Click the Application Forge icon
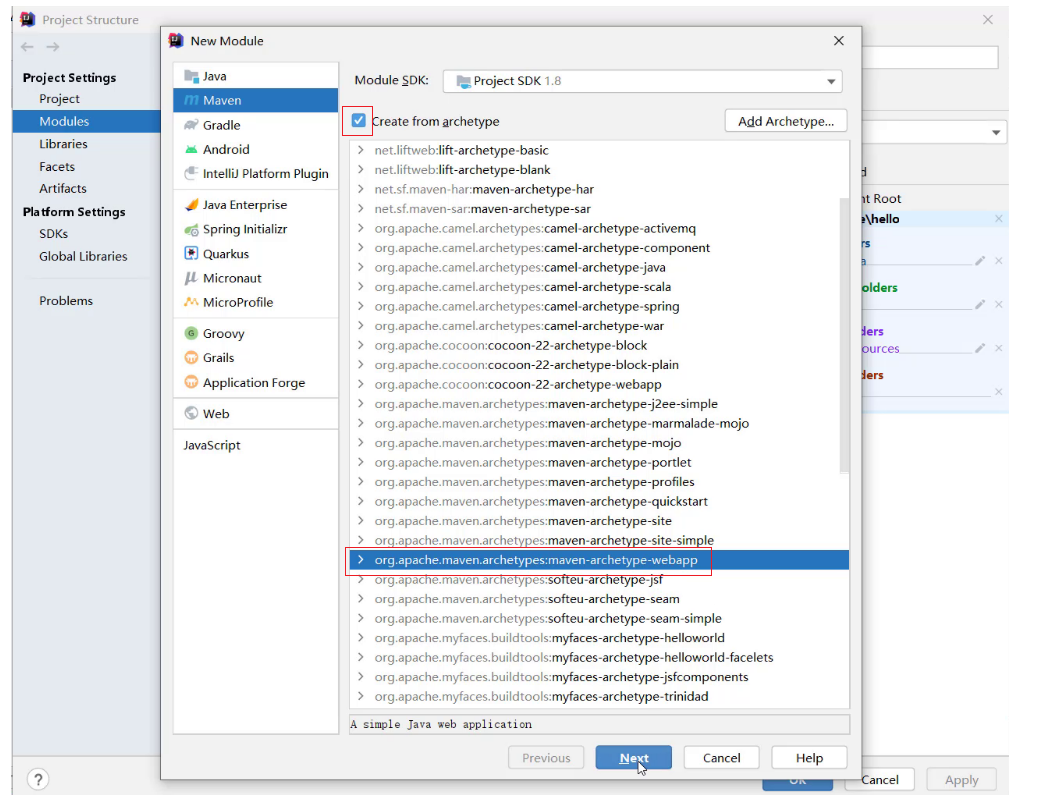 191,382
